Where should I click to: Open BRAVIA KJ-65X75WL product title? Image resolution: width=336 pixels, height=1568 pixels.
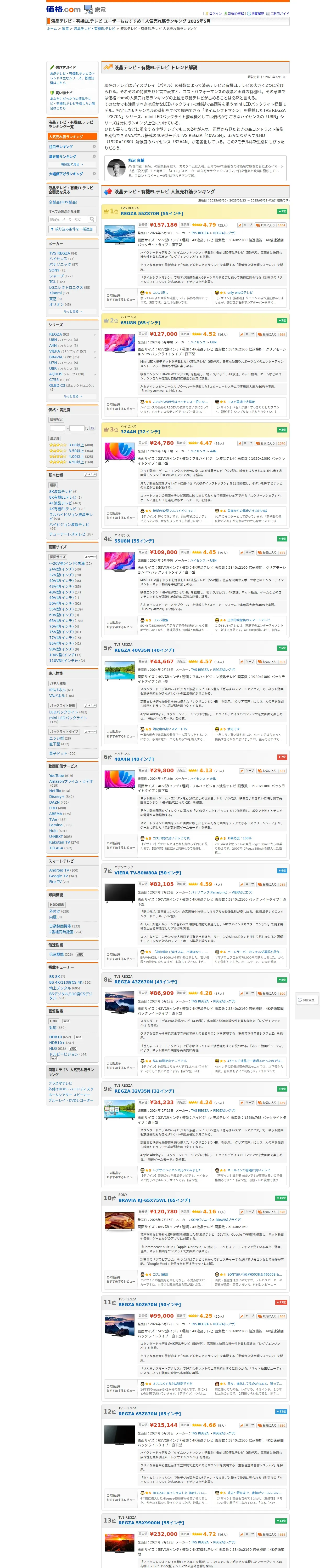click(x=154, y=1200)
